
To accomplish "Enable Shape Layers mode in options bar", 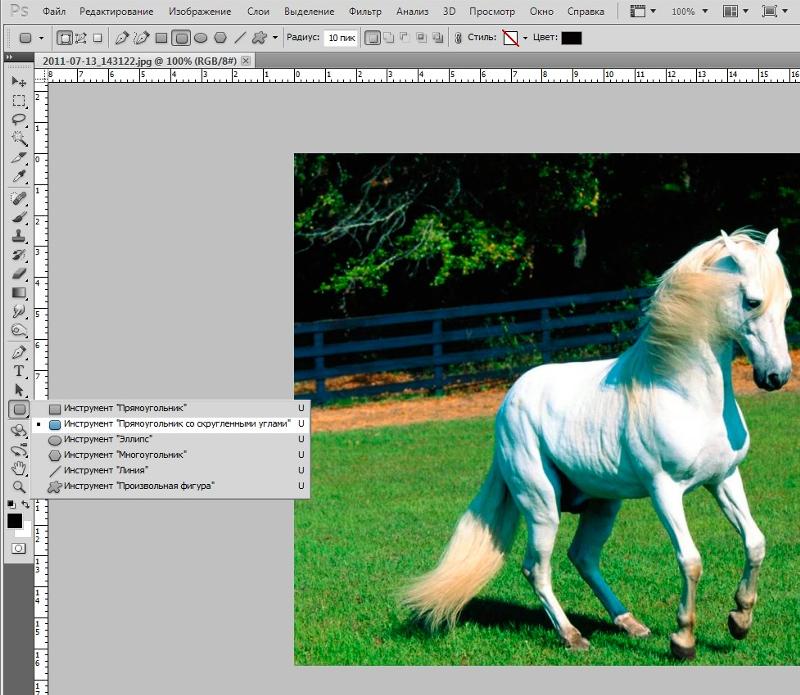I will 65,38.
